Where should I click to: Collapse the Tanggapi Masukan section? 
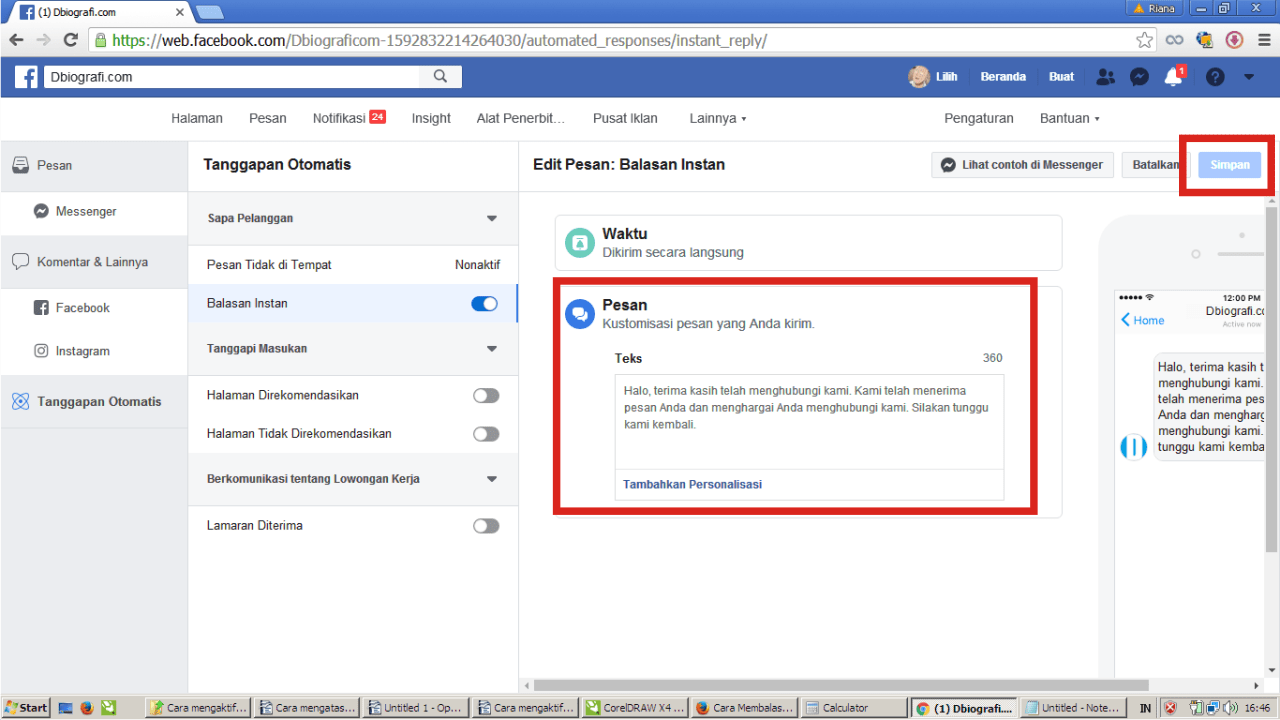[x=491, y=349]
